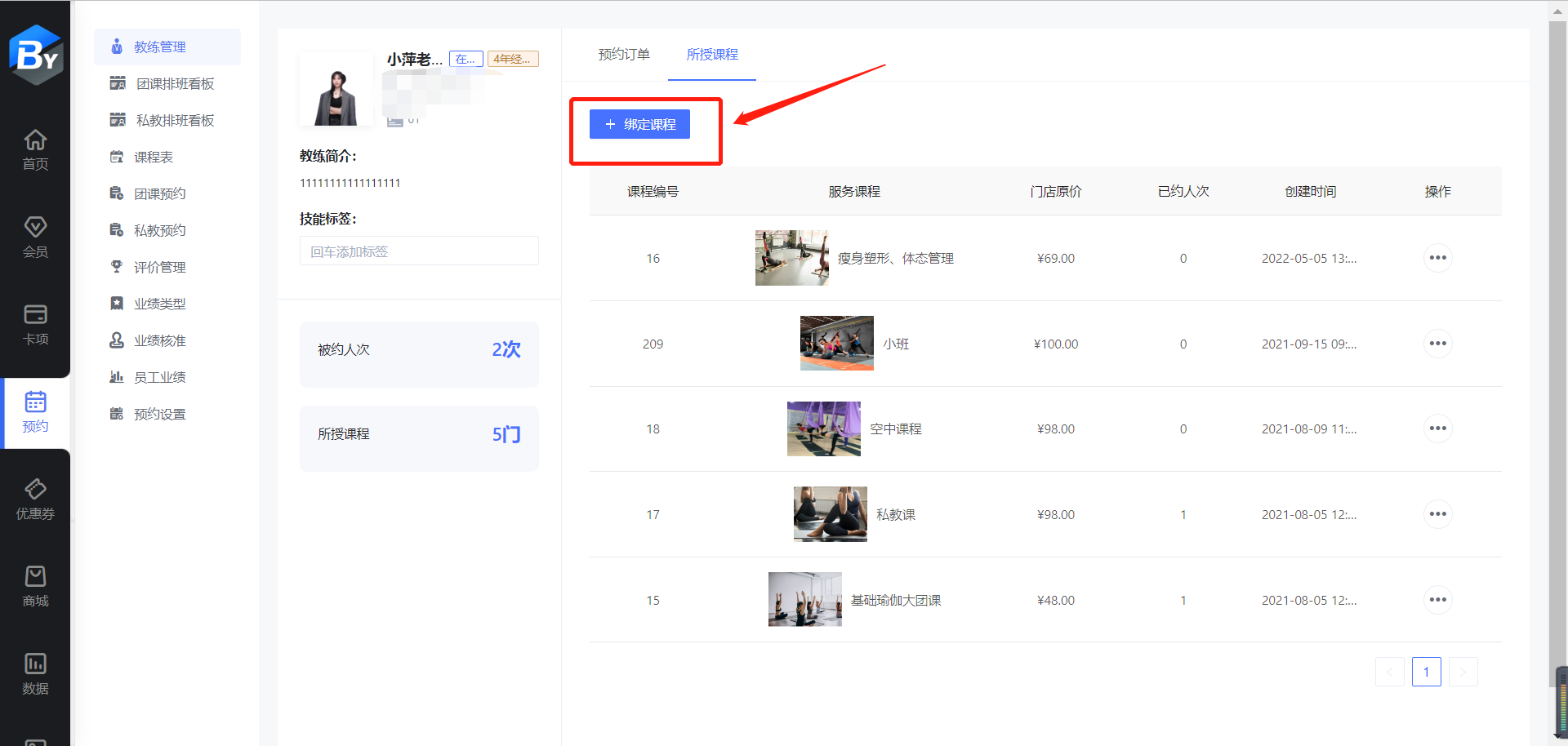1568x746 pixels.
Task: Open 预约设置 menu item
Action: [x=160, y=415]
